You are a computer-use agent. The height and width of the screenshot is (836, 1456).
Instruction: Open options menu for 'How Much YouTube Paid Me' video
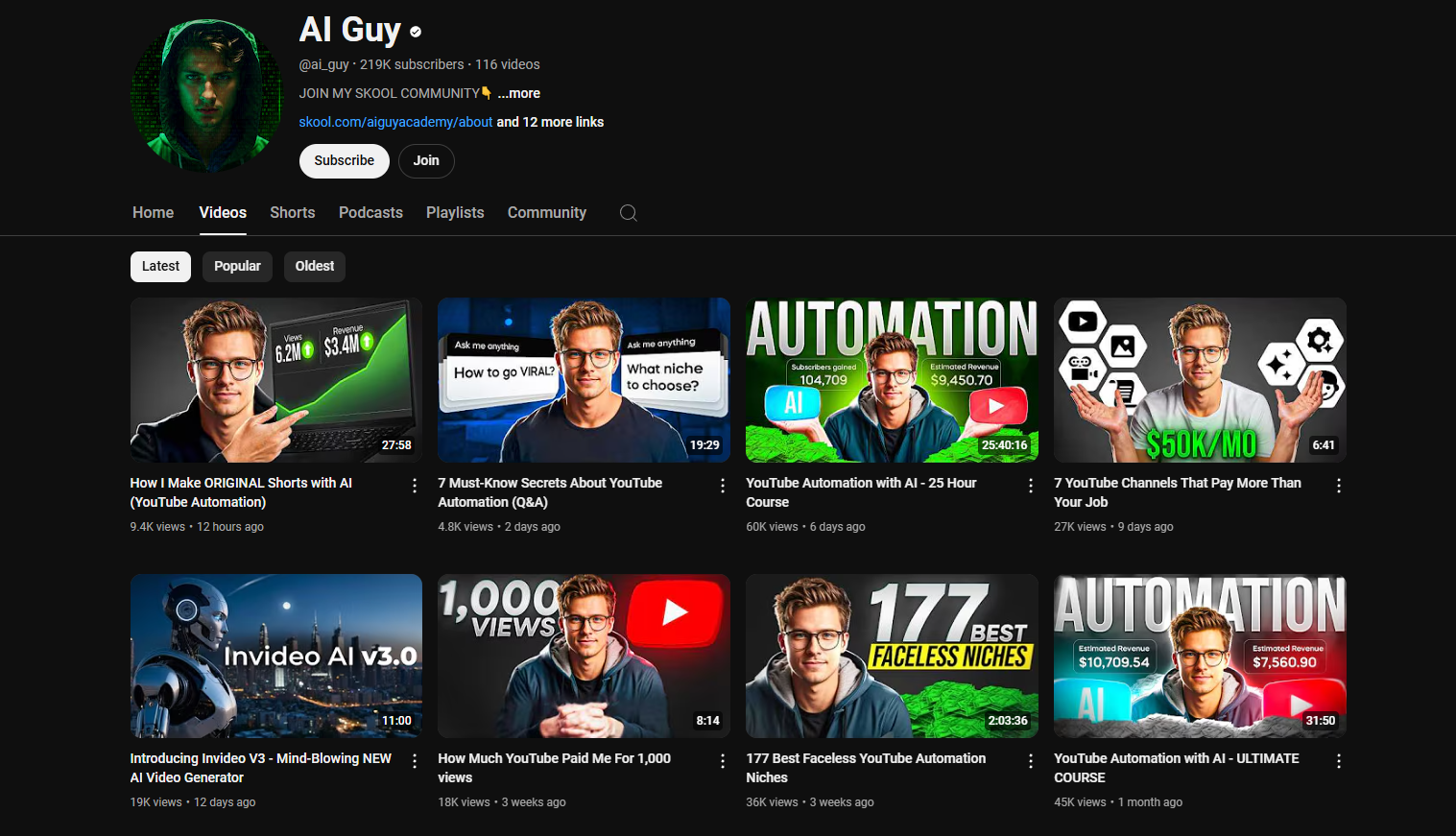(723, 761)
